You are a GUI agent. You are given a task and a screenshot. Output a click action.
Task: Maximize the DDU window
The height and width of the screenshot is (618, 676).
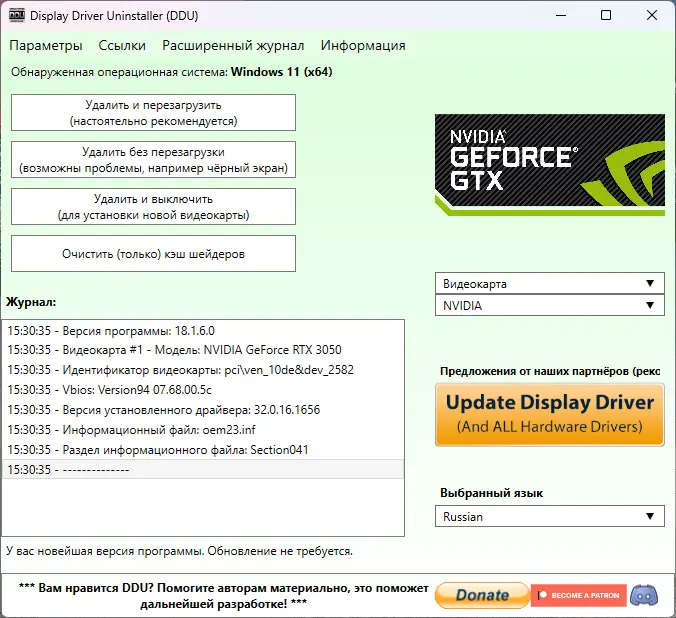point(606,16)
